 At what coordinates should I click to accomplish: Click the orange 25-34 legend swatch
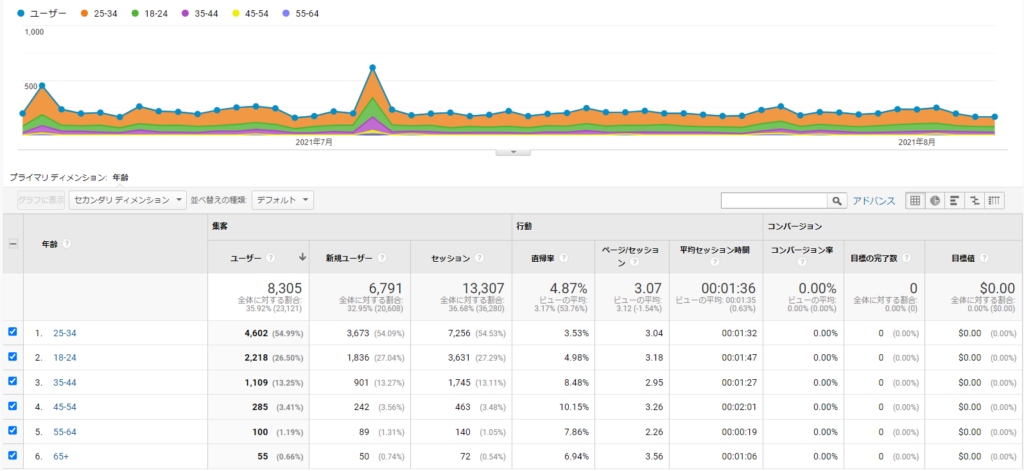tap(84, 13)
